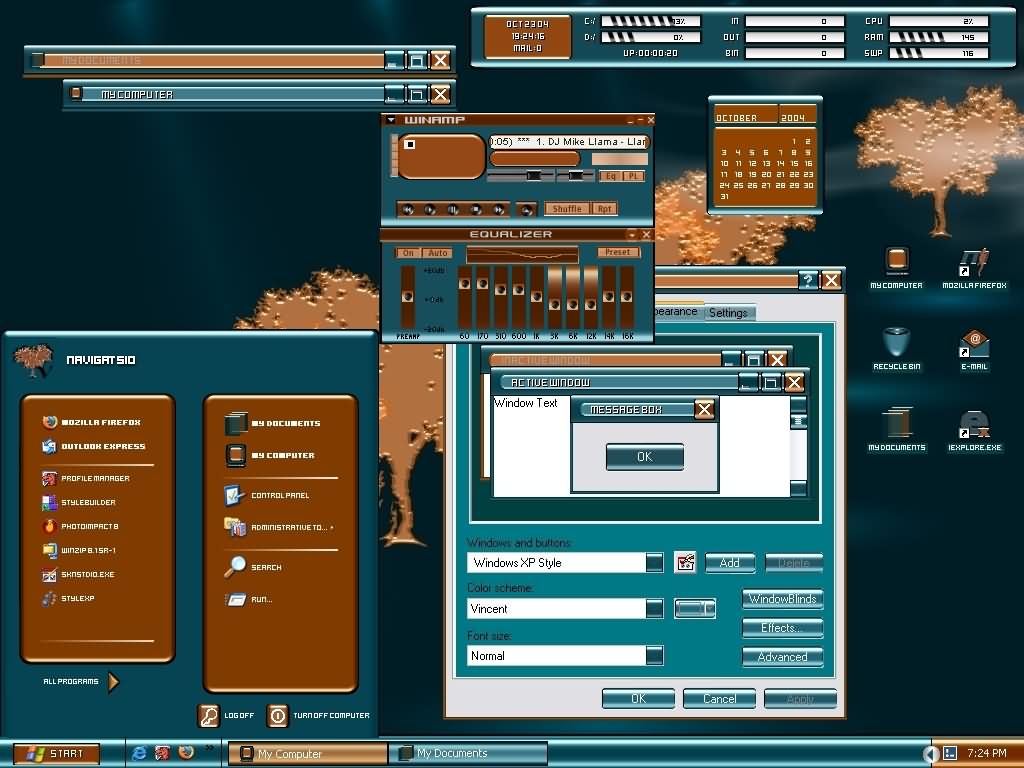
Task: Click Effects... button
Action: (x=782, y=628)
